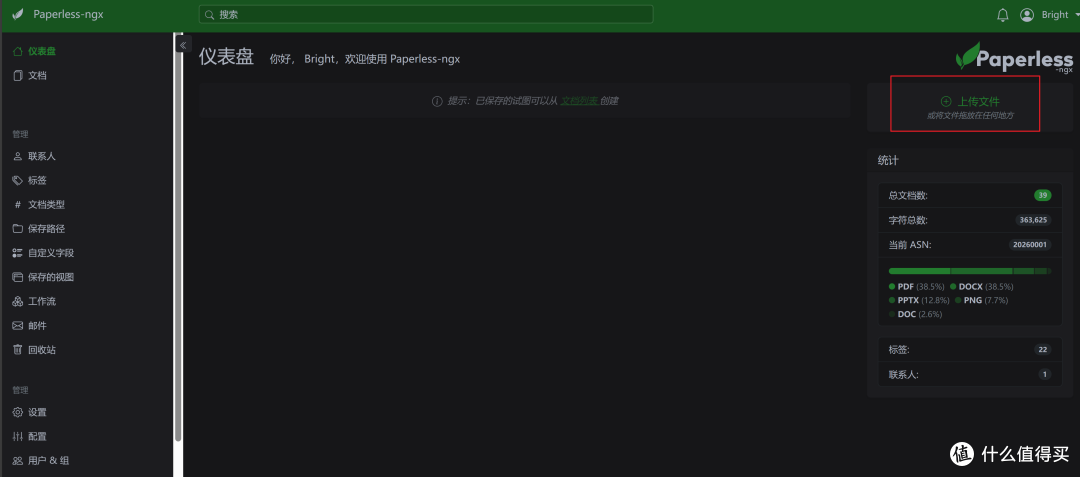The height and width of the screenshot is (477, 1080).
Task: Click the 统计 statistics heading
Action: coord(888,160)
